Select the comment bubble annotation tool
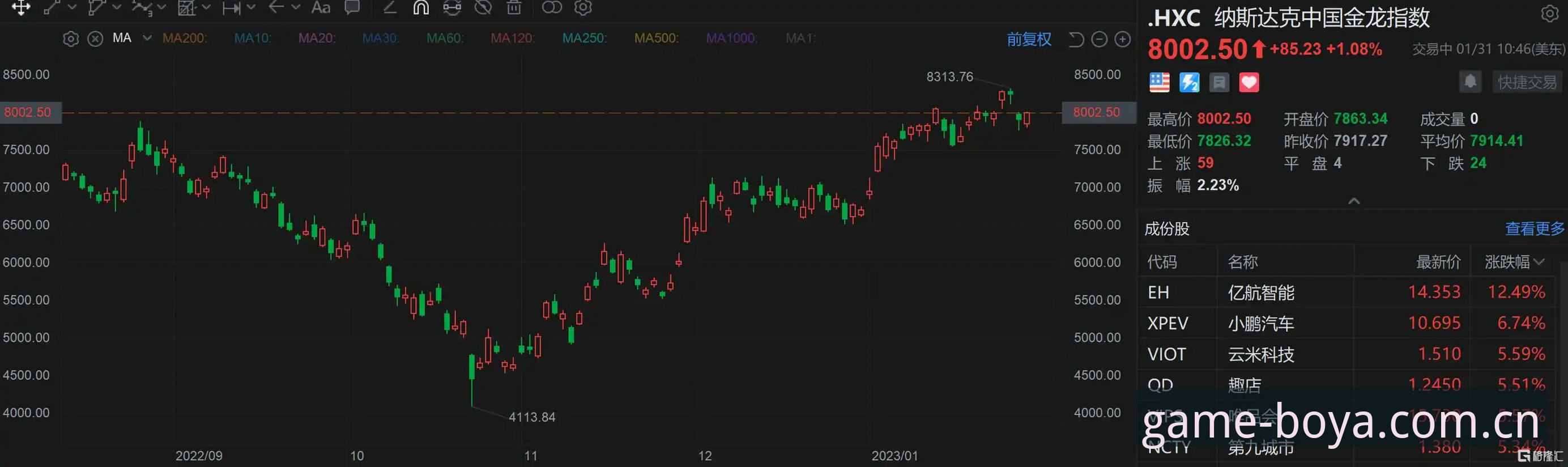This screenshot has width=1568, height=467. pyautogui.click(x=352, y=7)
